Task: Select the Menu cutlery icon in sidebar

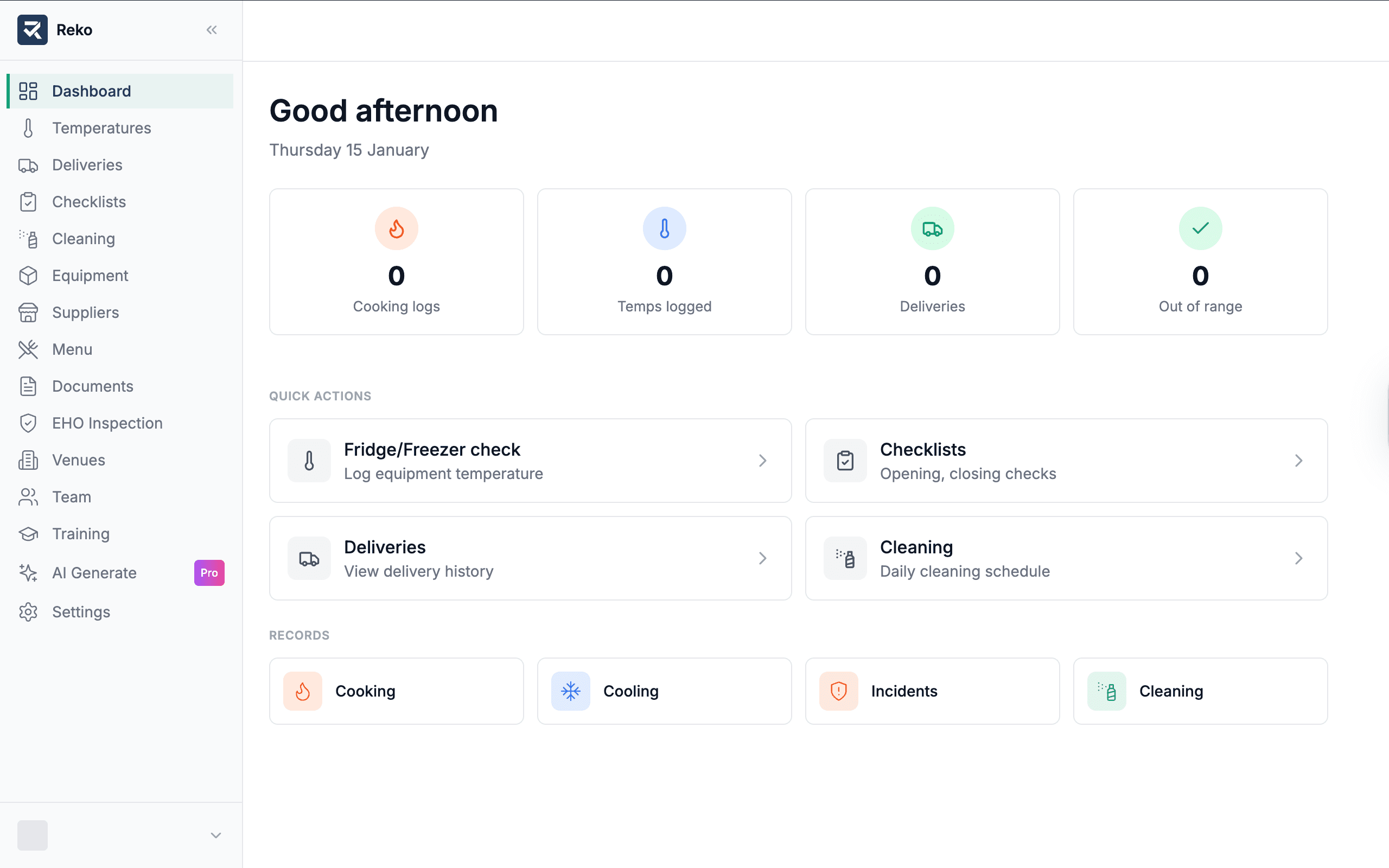Action: (x=28, y=349)
